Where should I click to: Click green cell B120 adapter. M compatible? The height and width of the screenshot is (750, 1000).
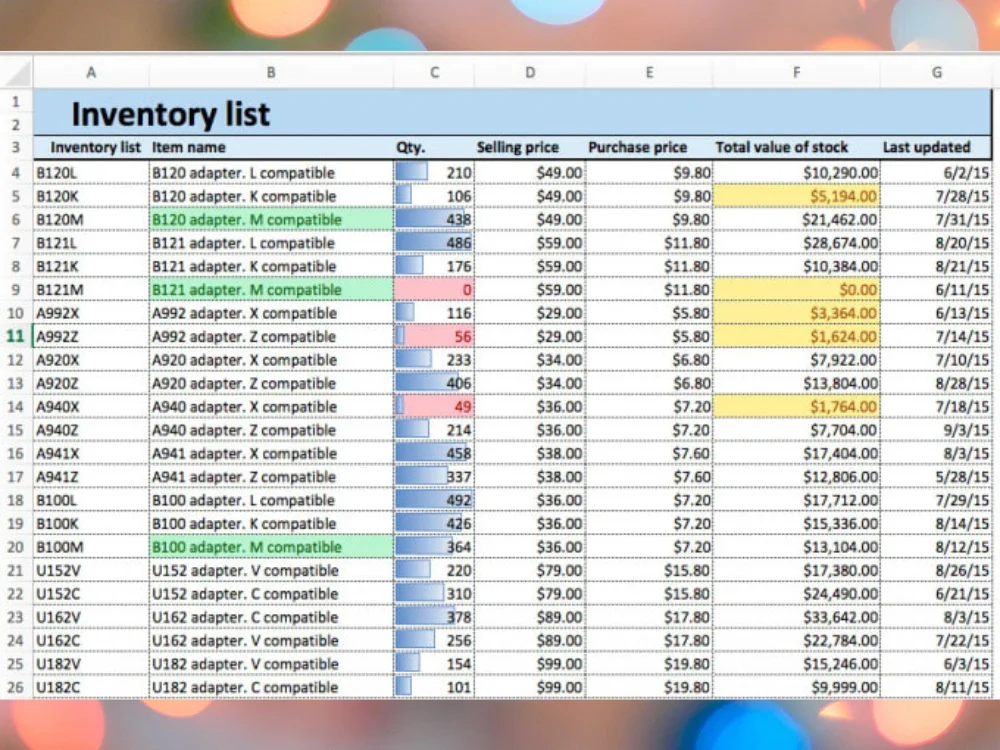point(271,219)
